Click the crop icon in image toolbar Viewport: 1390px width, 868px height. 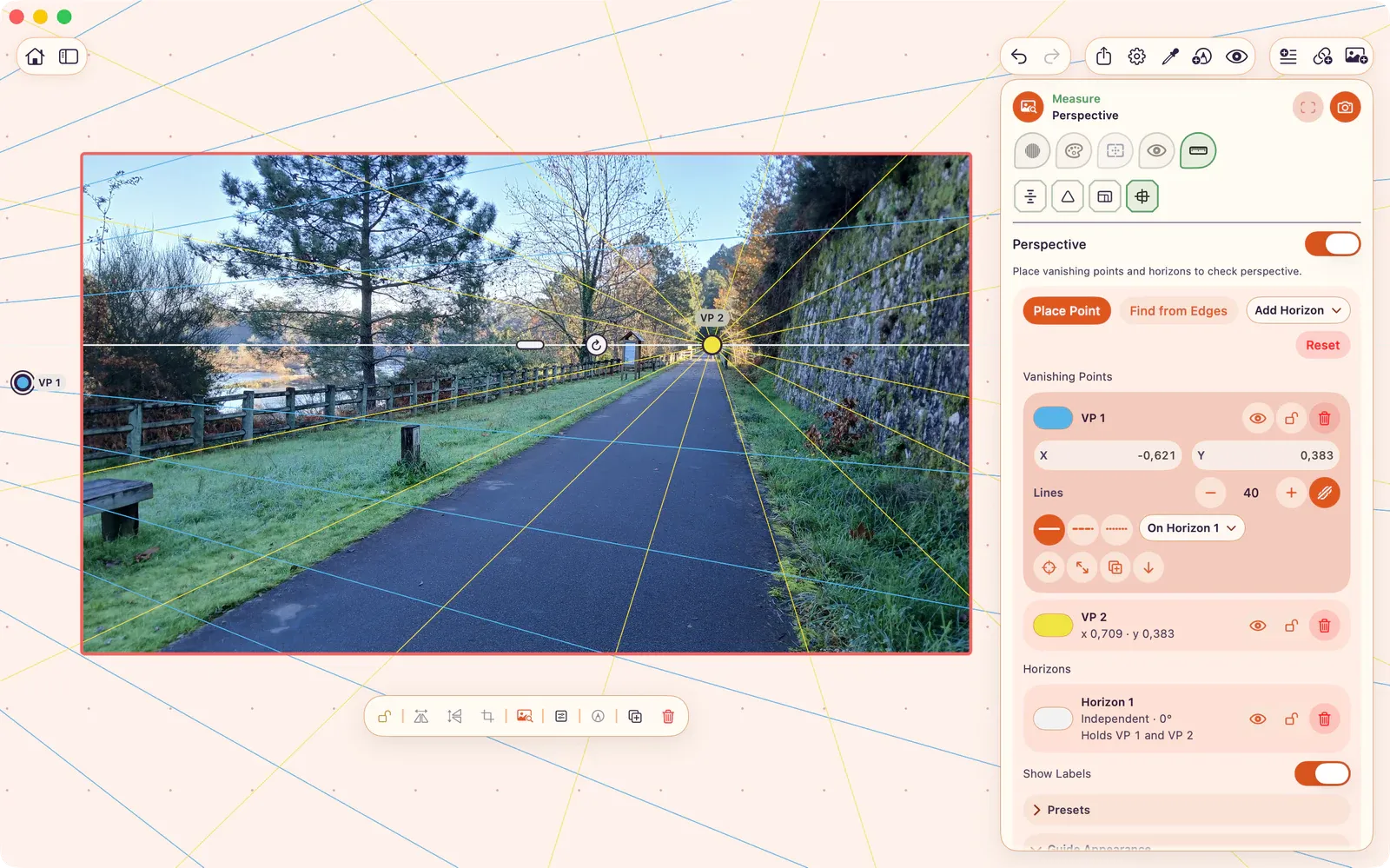(x=487, y=716)
